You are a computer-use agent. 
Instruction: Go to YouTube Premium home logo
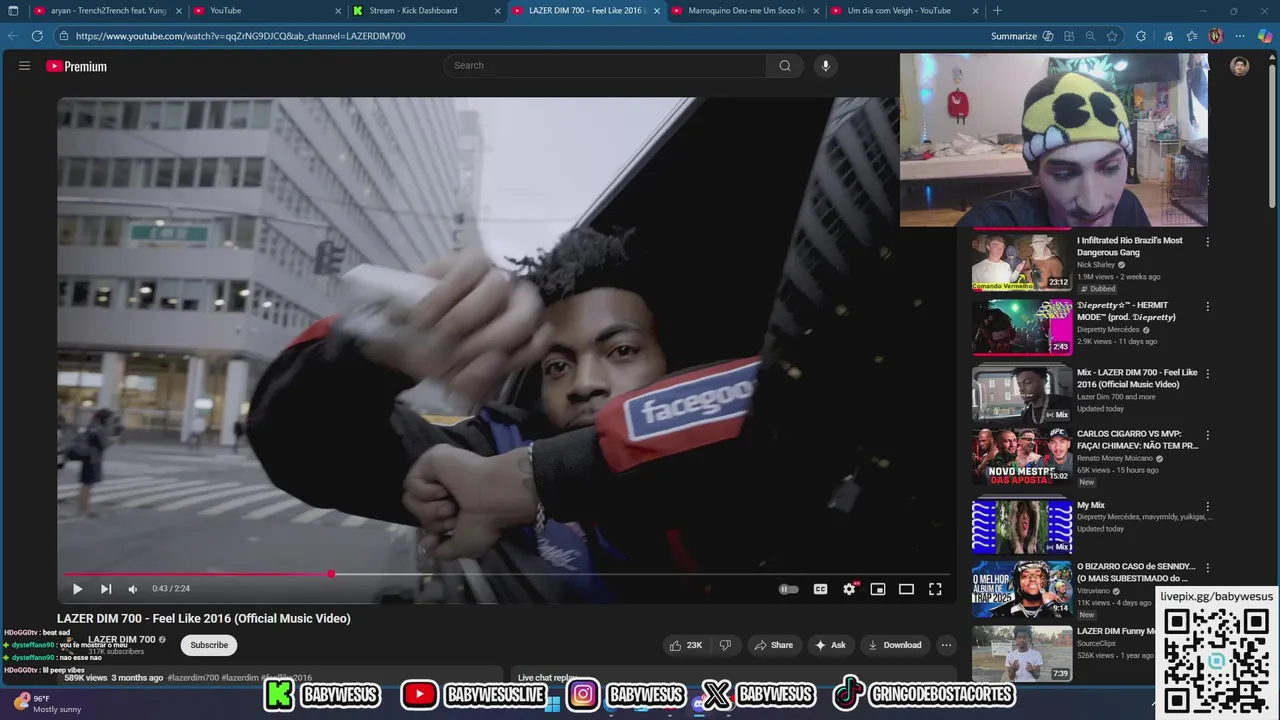(76, 66)
